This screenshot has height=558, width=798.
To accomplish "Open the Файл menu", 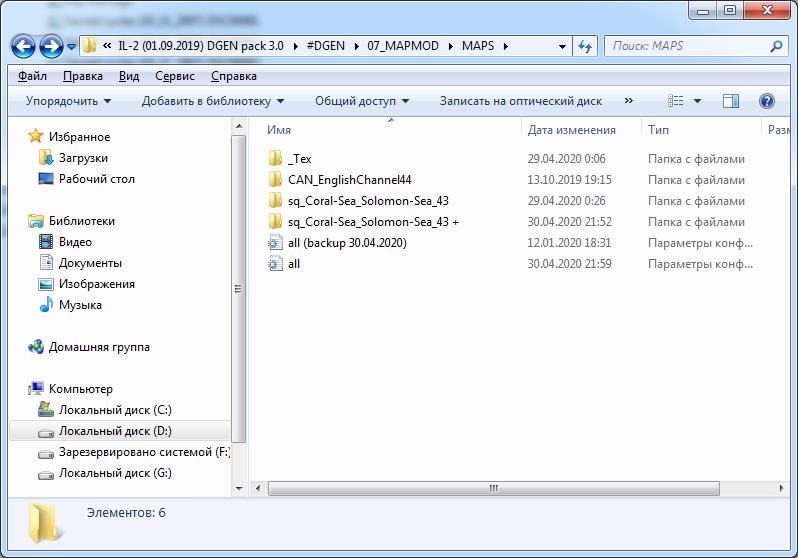I will point(32,76).
